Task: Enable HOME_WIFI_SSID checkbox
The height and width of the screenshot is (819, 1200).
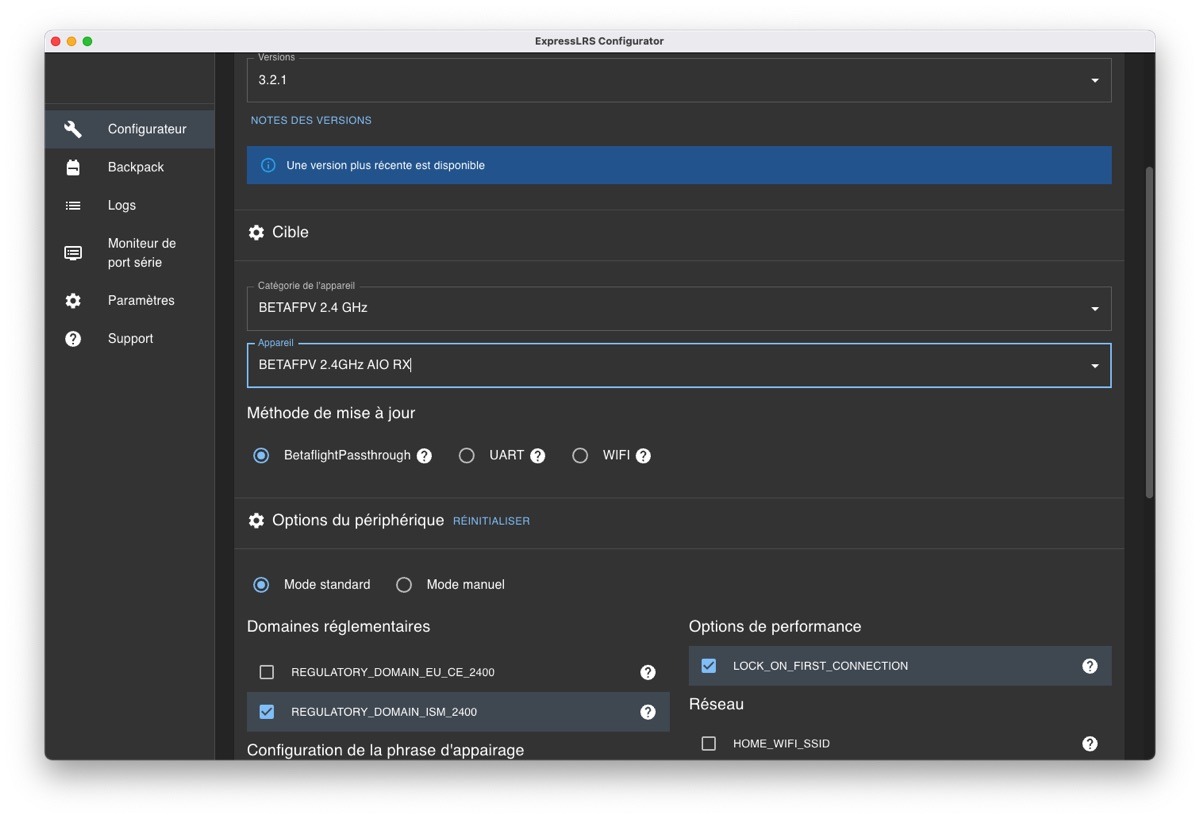Action: pyautogui.click(x=709, y=744)
